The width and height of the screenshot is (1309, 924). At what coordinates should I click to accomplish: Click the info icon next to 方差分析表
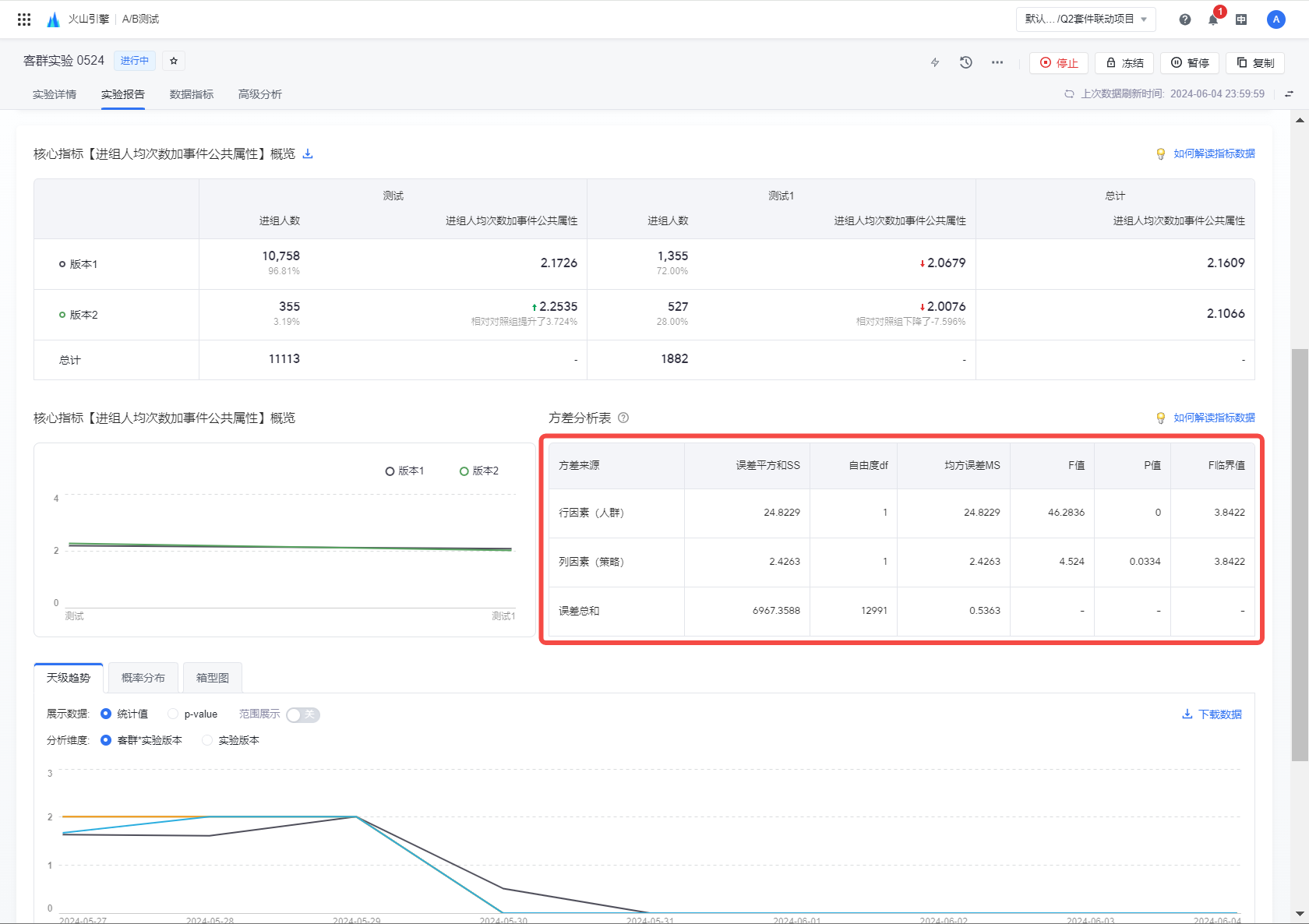point(623,418)
